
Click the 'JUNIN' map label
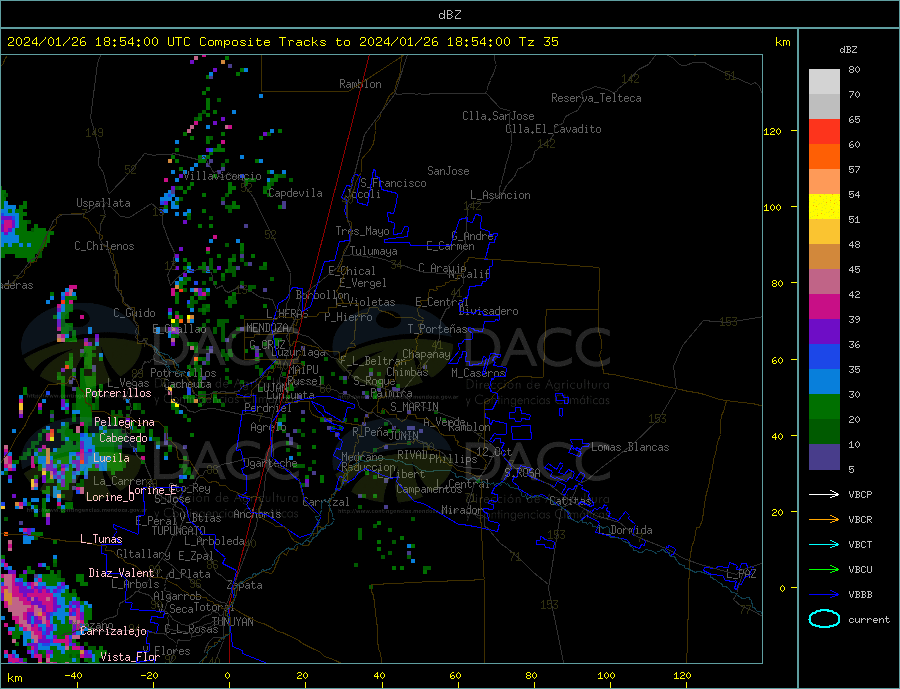(403, 436)
